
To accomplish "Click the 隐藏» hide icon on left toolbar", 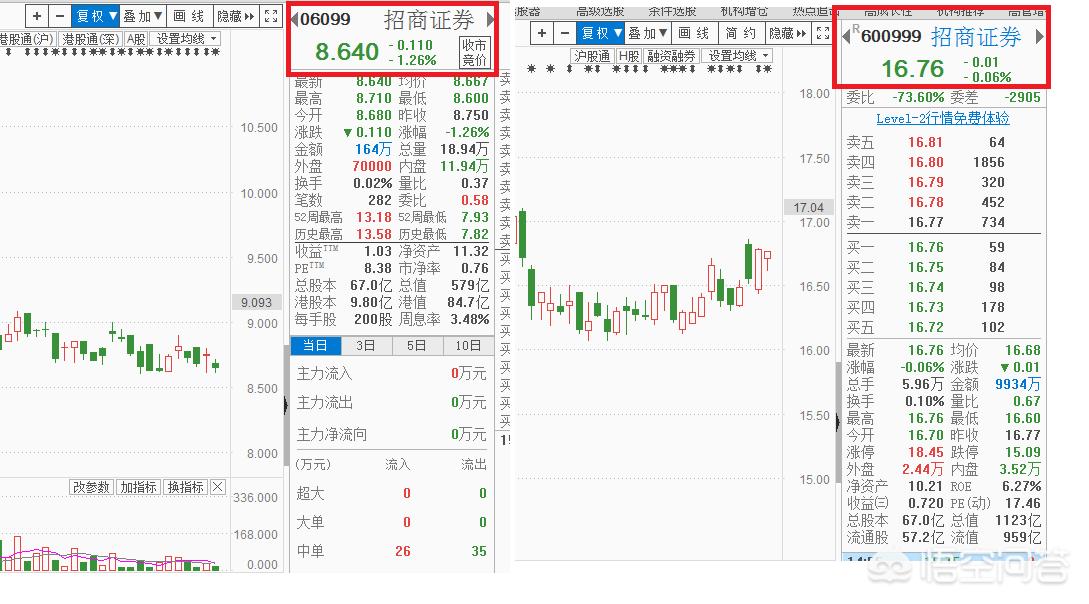I will [233, 16].
